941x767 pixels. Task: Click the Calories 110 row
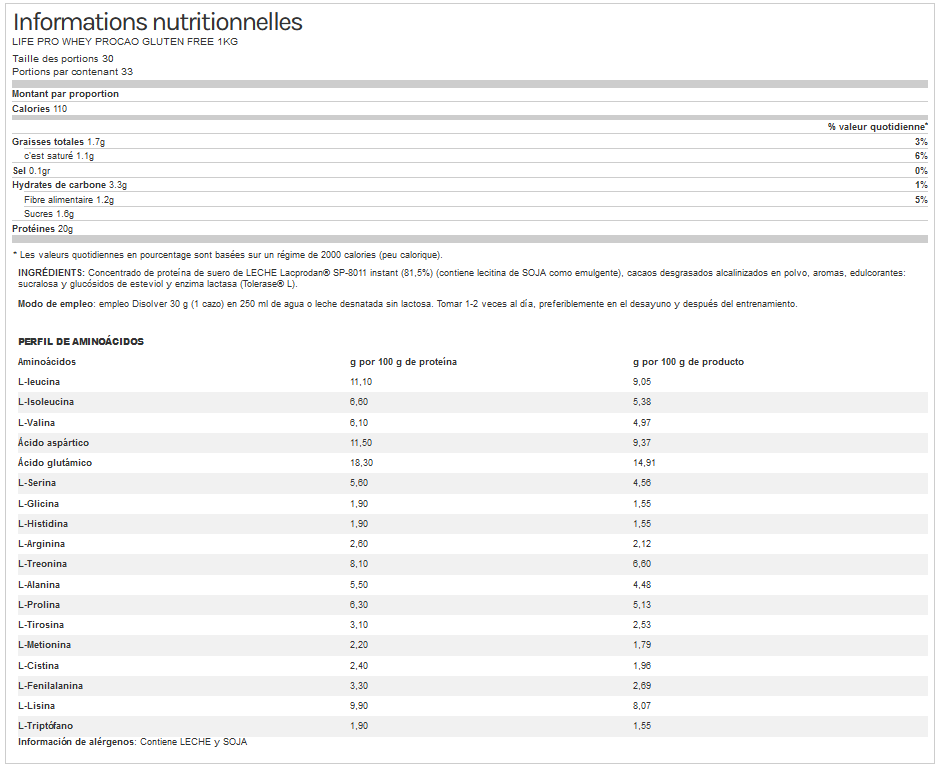pyautogui.click(x=40, y=108)
